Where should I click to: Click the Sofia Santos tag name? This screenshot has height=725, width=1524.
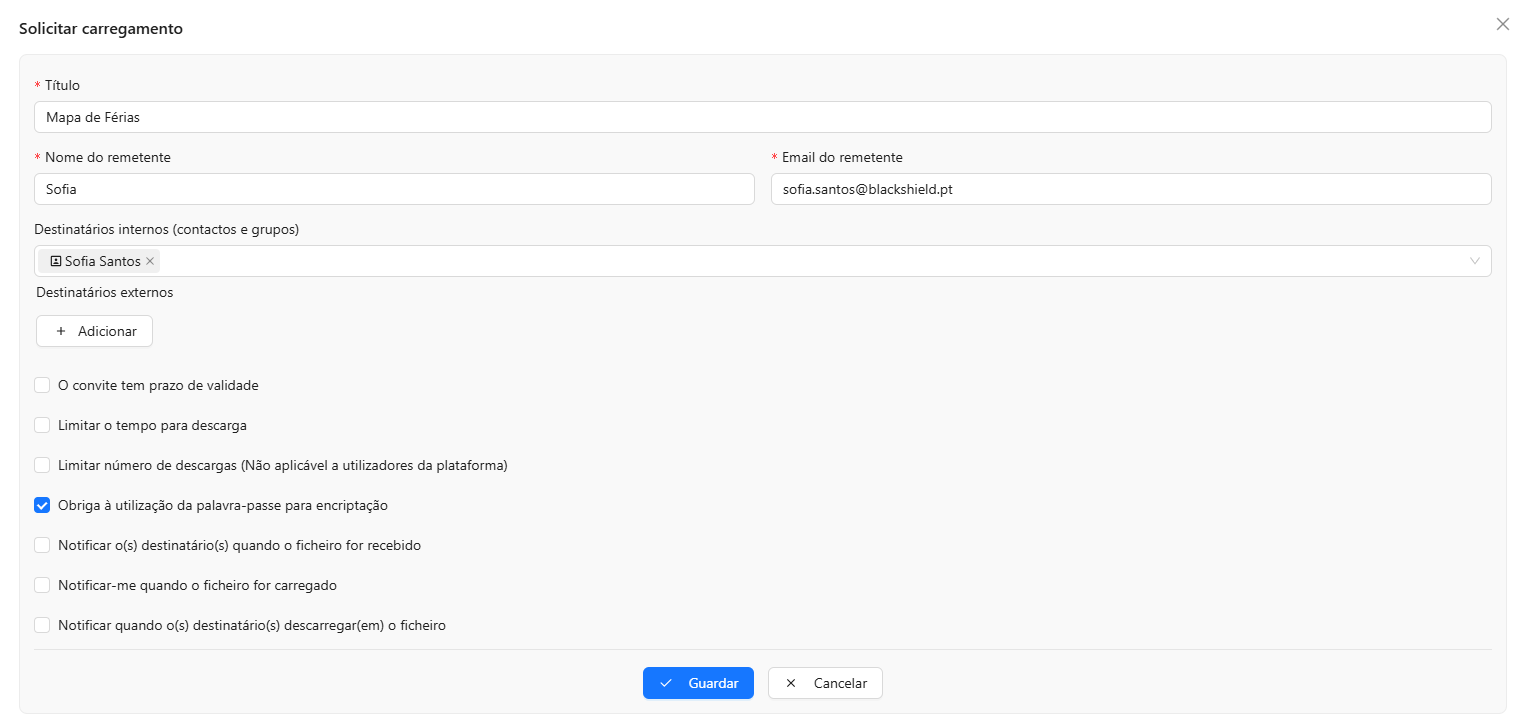(x=103, y=261)
